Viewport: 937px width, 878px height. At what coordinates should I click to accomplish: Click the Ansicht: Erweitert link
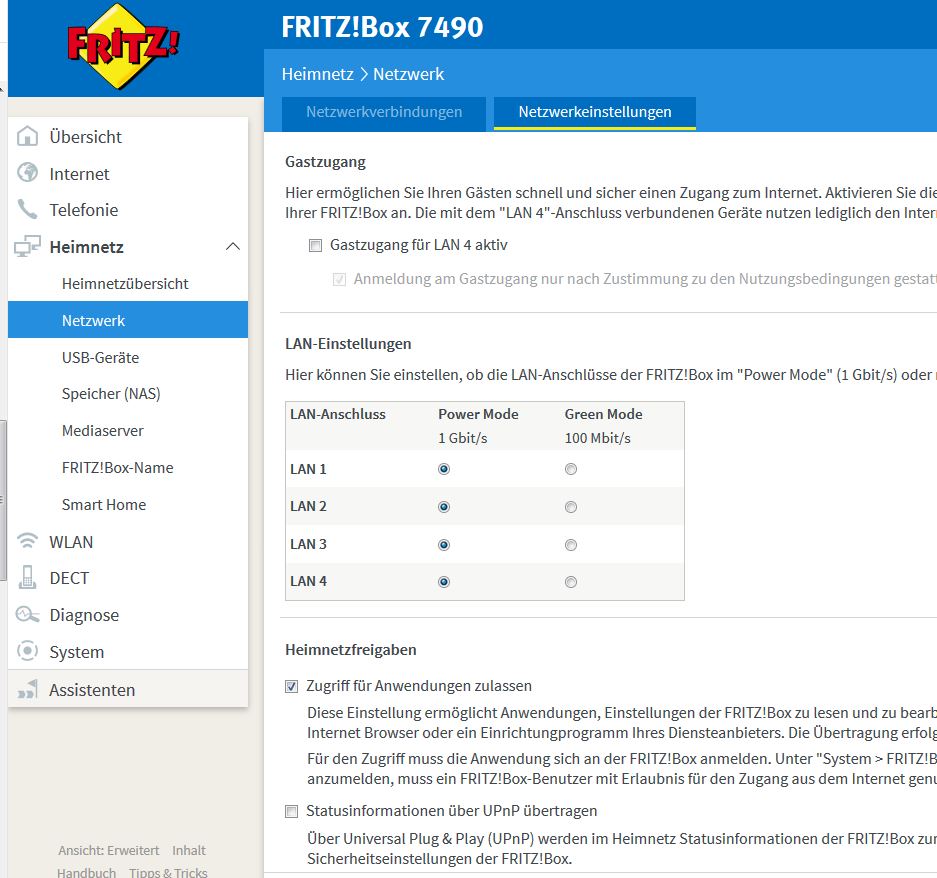pos(109,851)
